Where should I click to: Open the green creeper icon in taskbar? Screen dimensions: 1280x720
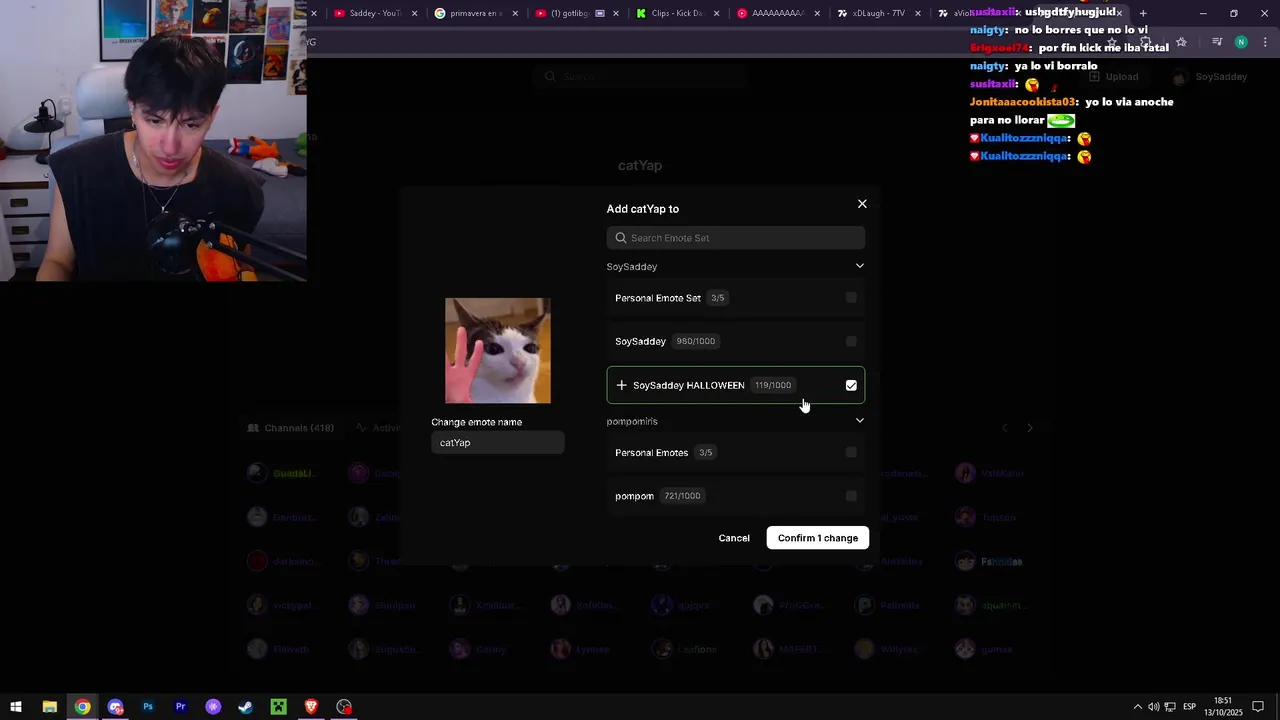(x=279, y=707)
